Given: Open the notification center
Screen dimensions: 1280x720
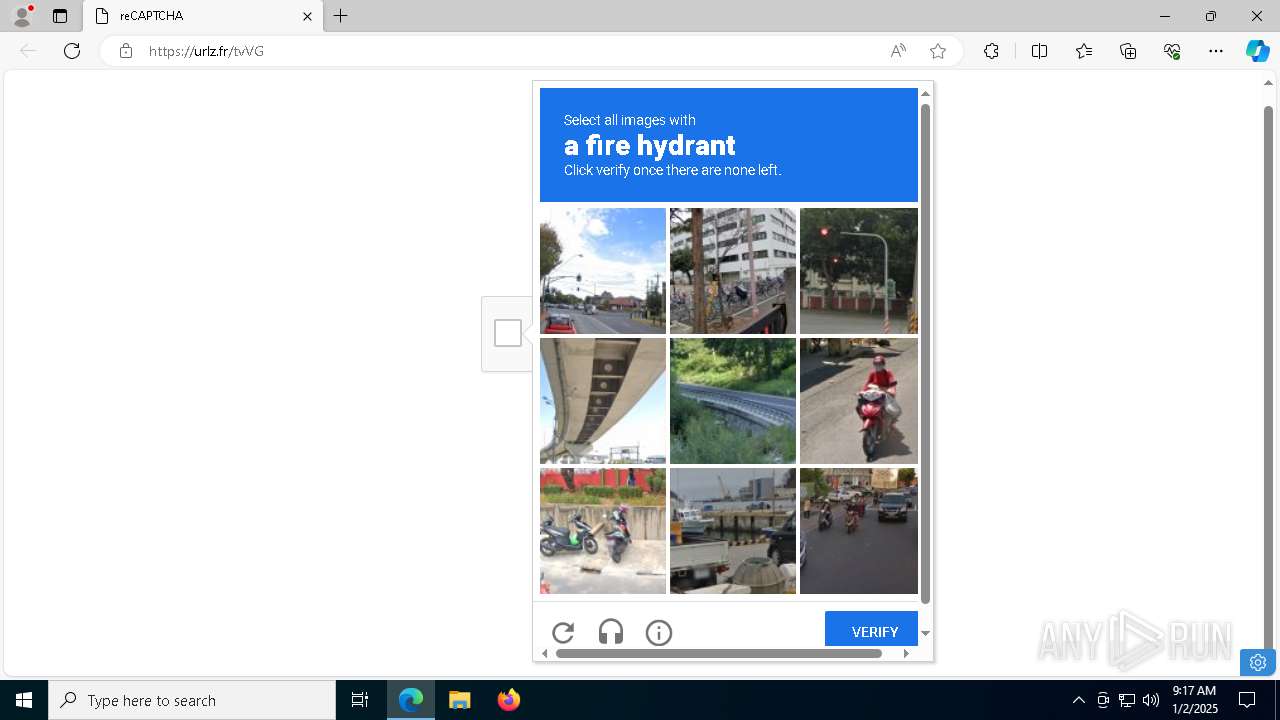Looking at the screenshot, I should 1247,700.
